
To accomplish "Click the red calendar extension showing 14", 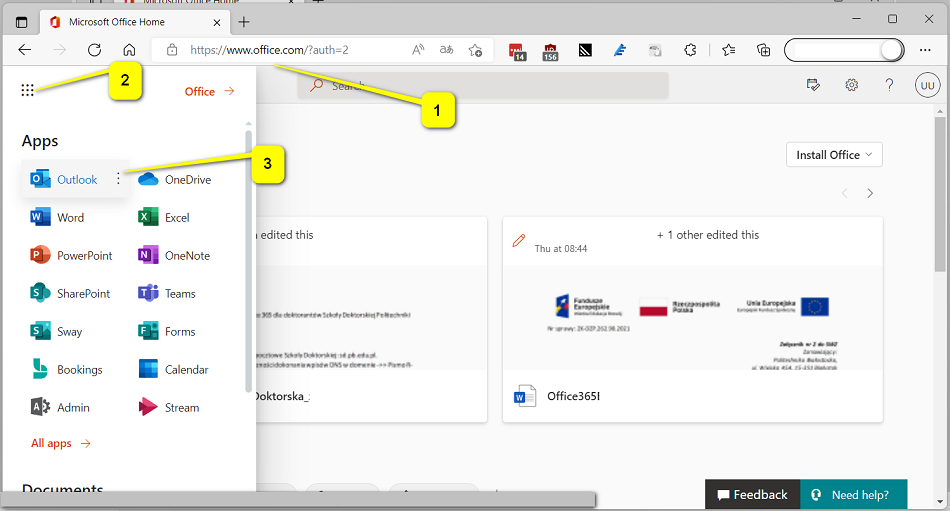I will (517, 52).
